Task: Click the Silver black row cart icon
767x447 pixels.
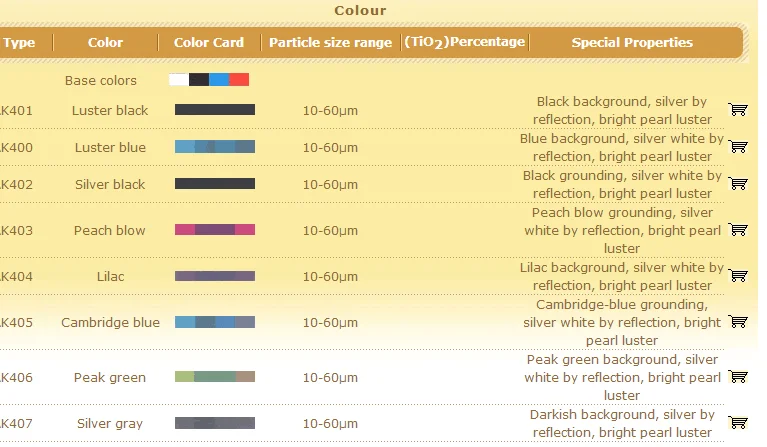Action: coord(738,184)
